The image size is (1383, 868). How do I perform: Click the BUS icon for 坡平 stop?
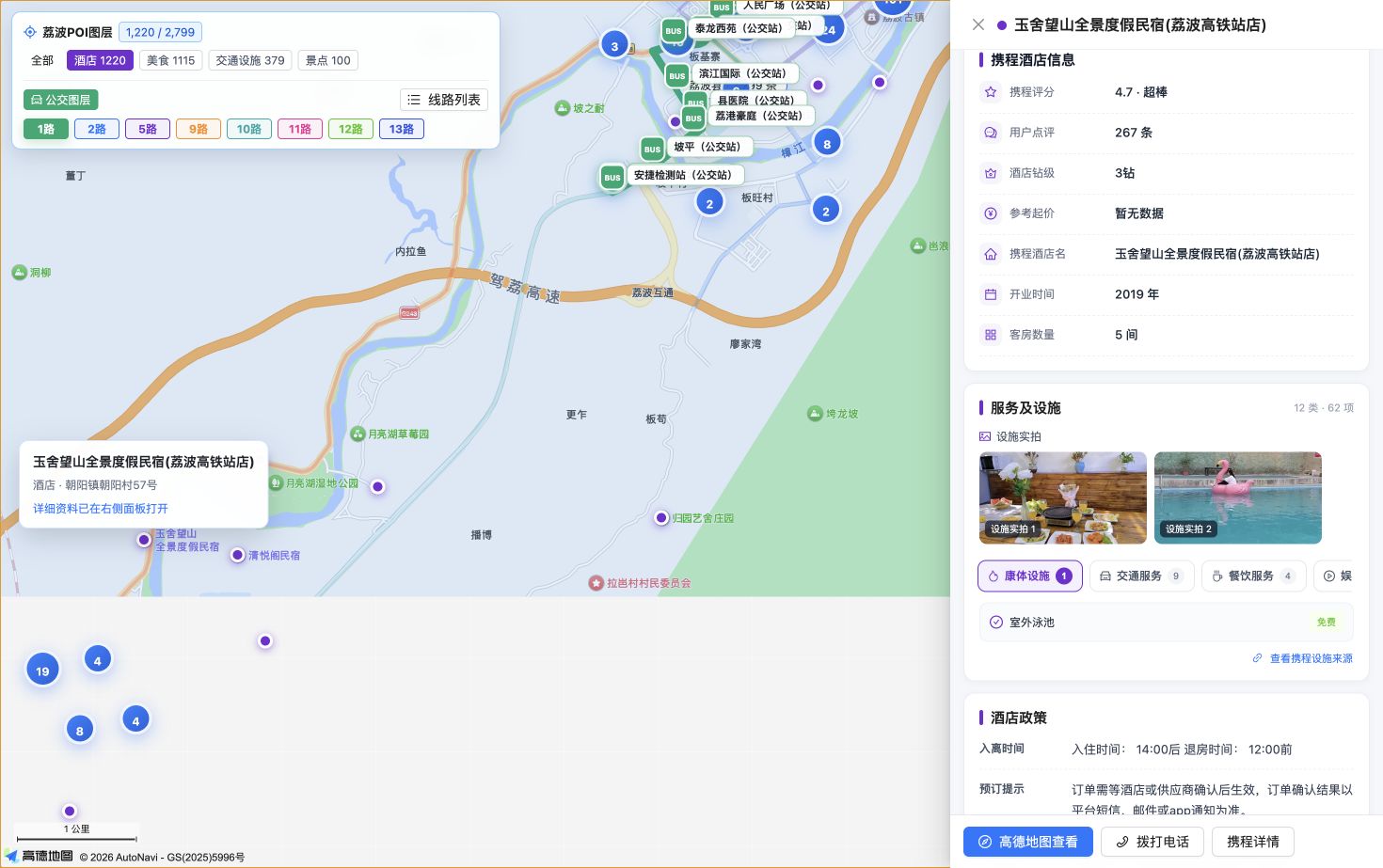[x=652, y=149]
